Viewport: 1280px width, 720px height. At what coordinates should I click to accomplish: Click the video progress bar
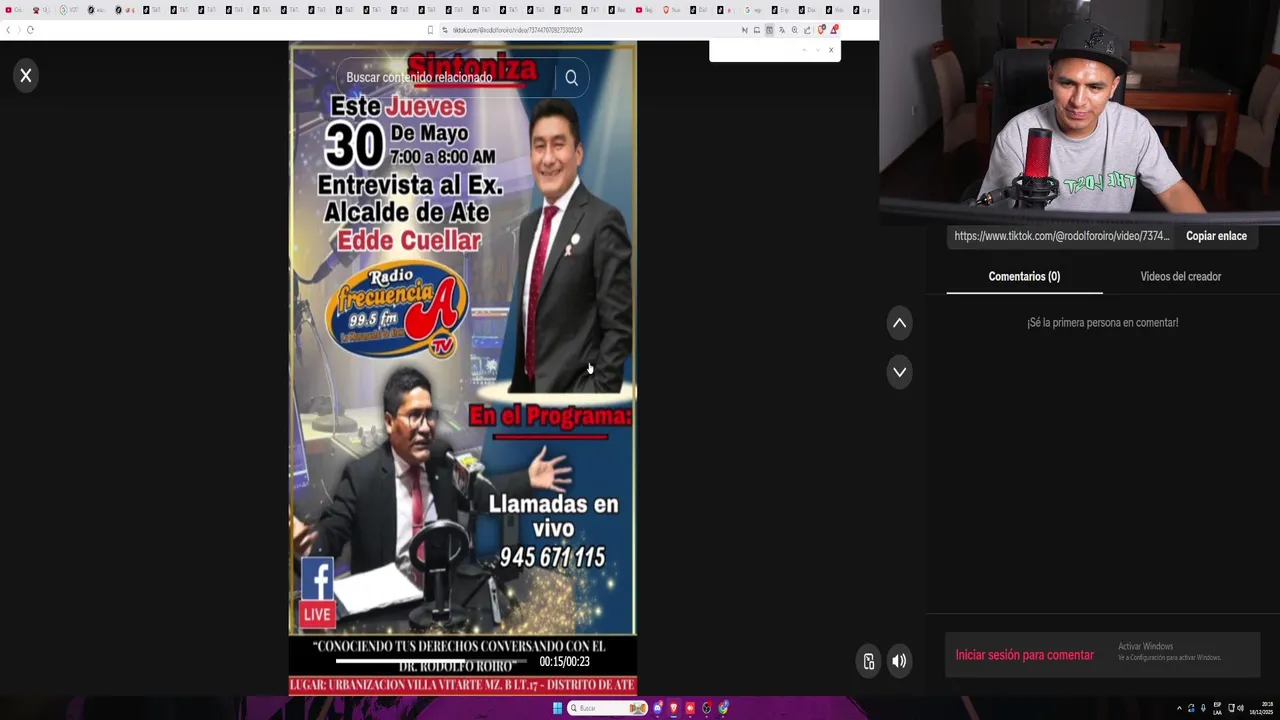[x=432, y=661]
